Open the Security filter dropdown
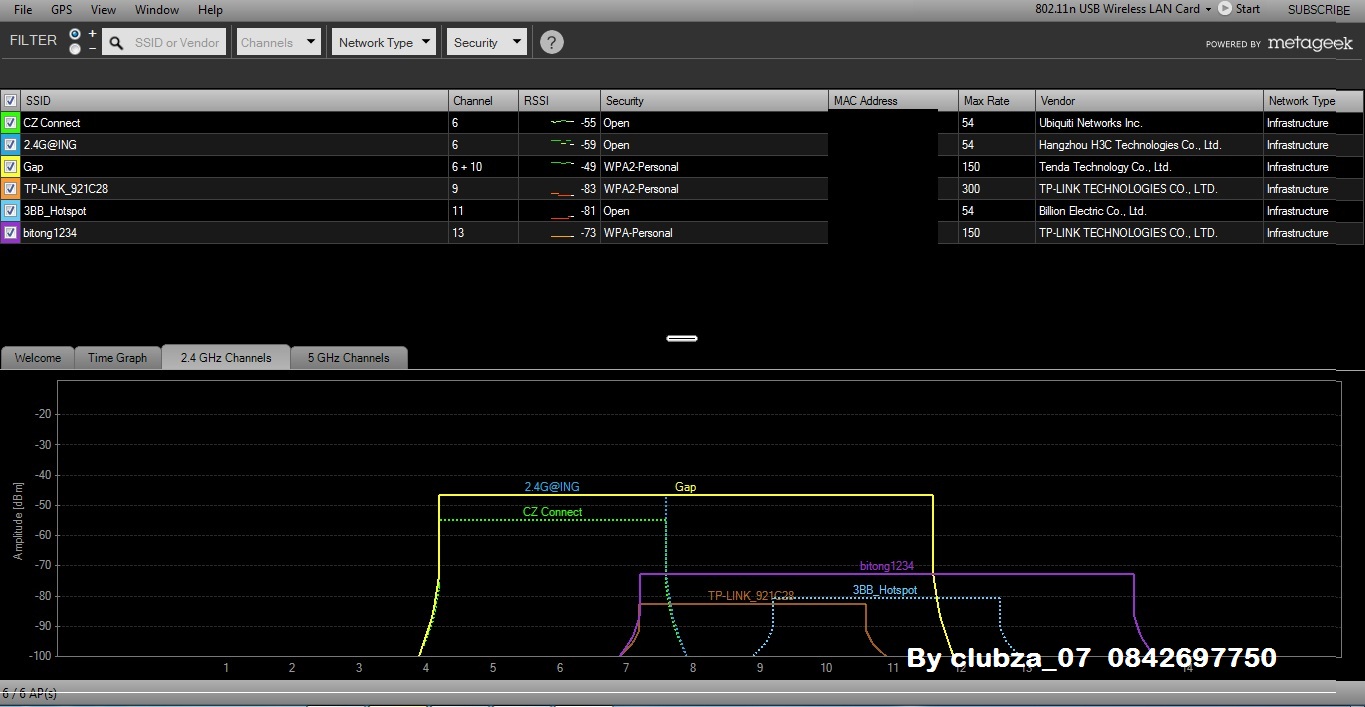 point(486,42)
